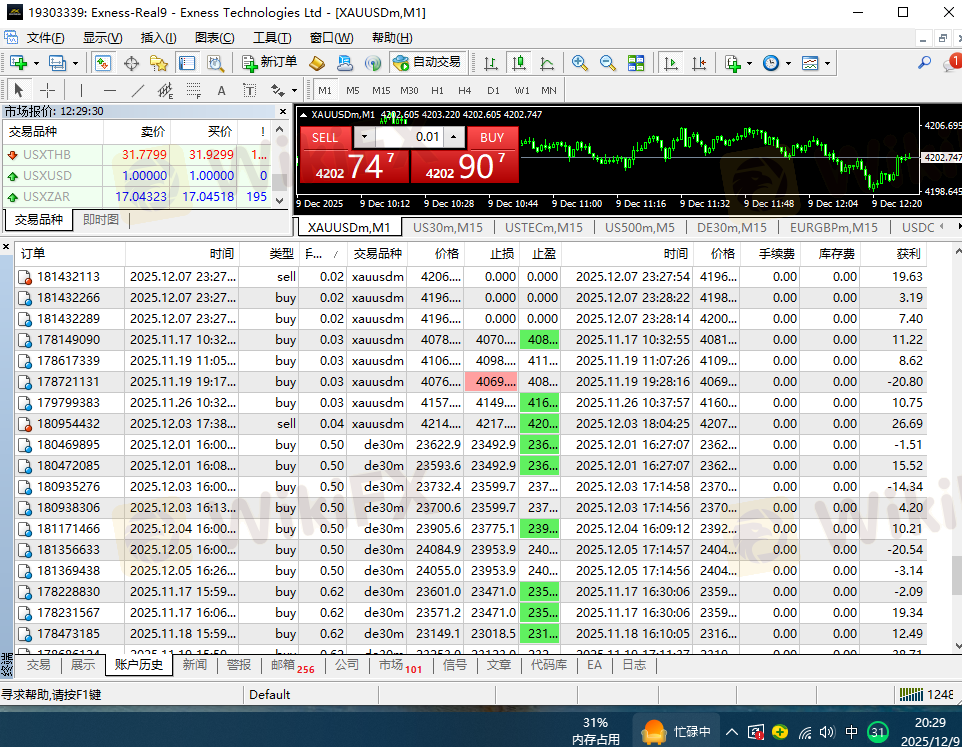The height and width of the screenshot is (747, 962).
Task: Open the 插入 (Insert) menu
Action: pyautogui.click(x=158, y=38)
